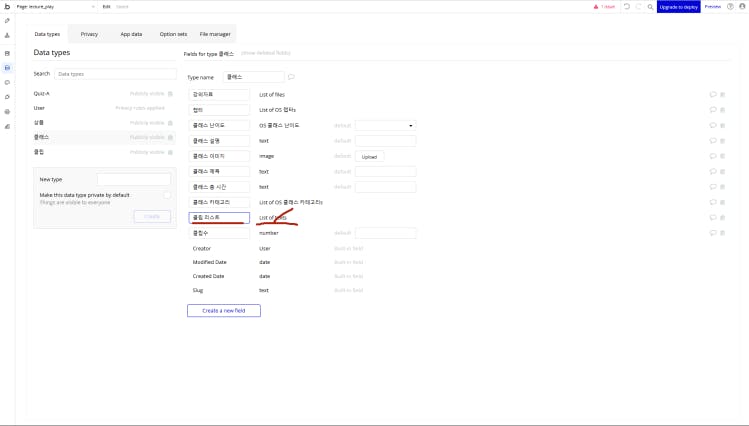Click the Preview link
Image resolution: width=749 pixels, height=426 pixels.
pos(713,7)
